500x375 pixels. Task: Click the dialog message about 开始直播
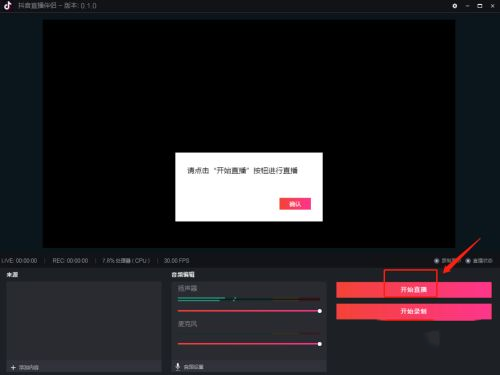coord(242,171)
